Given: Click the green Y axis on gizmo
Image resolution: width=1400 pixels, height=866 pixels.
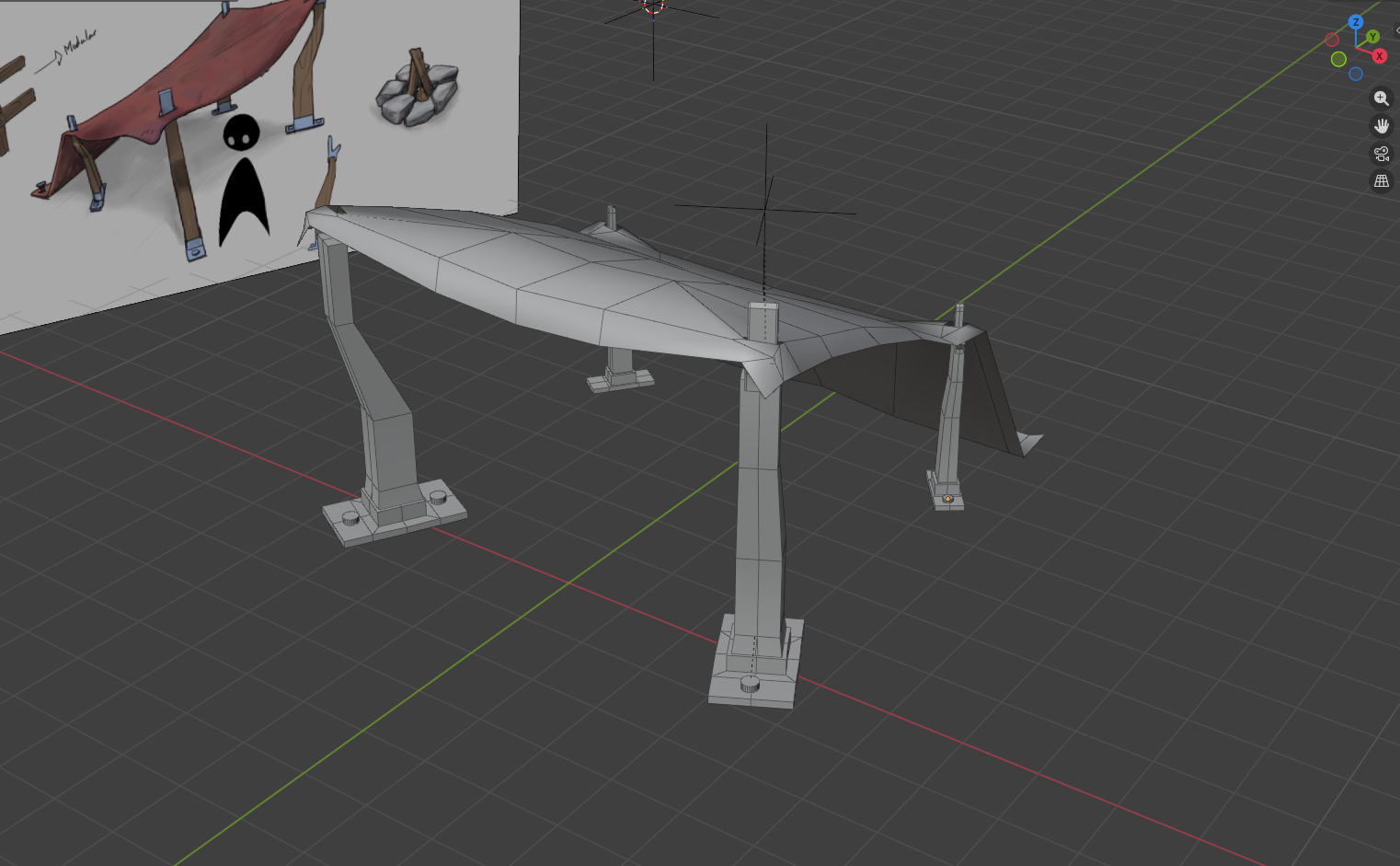Looking at the screenshot, I should [1372, 37].
